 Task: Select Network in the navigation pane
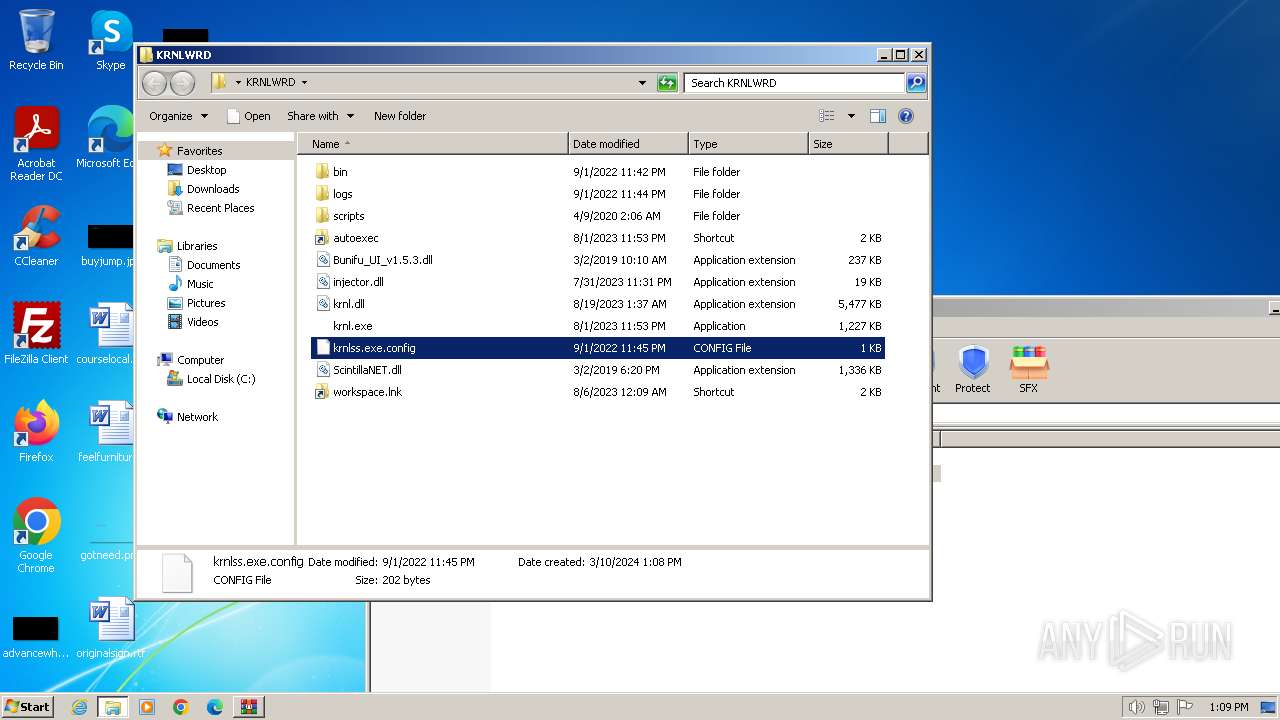point(197,417)
